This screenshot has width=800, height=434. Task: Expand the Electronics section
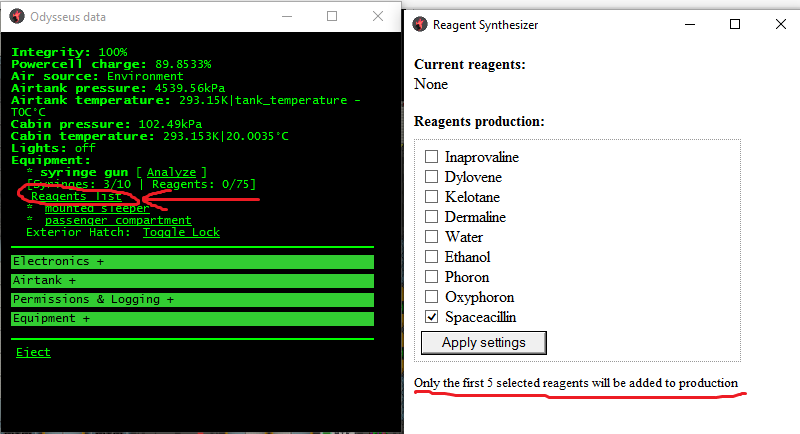(192, 262)
